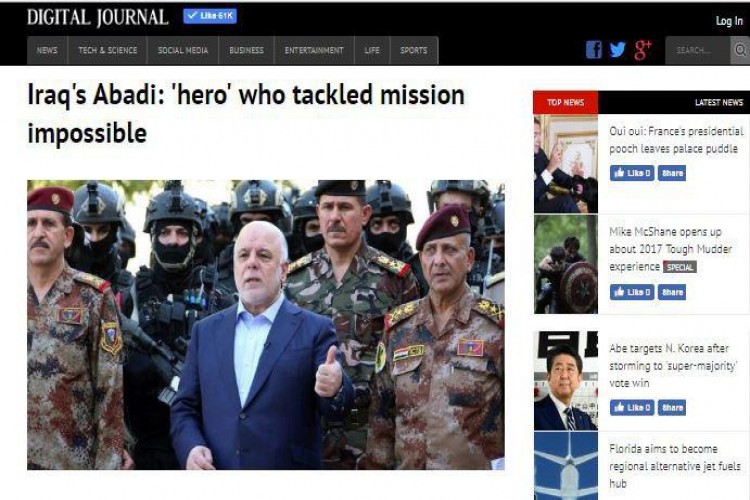Open the Google Plus icon

pos(643,50)
